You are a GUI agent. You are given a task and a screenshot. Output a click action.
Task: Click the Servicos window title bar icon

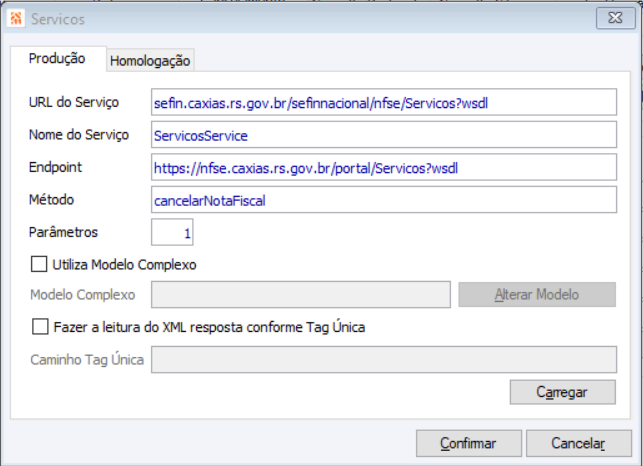pyautogui.click(x=16, y=18)
